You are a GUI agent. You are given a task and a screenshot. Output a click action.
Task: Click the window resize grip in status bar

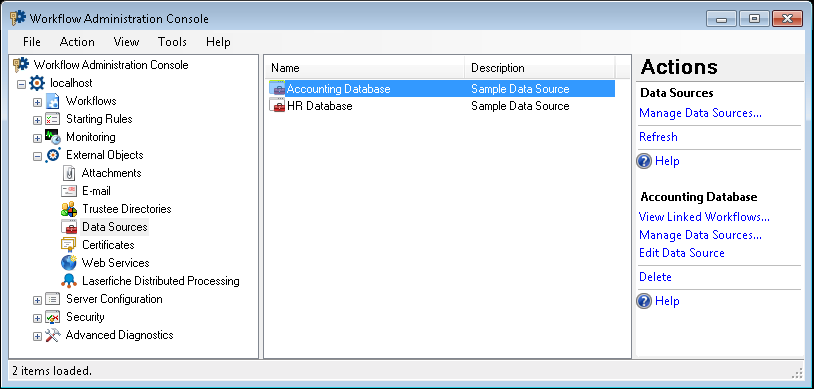(x=797, y=372)
